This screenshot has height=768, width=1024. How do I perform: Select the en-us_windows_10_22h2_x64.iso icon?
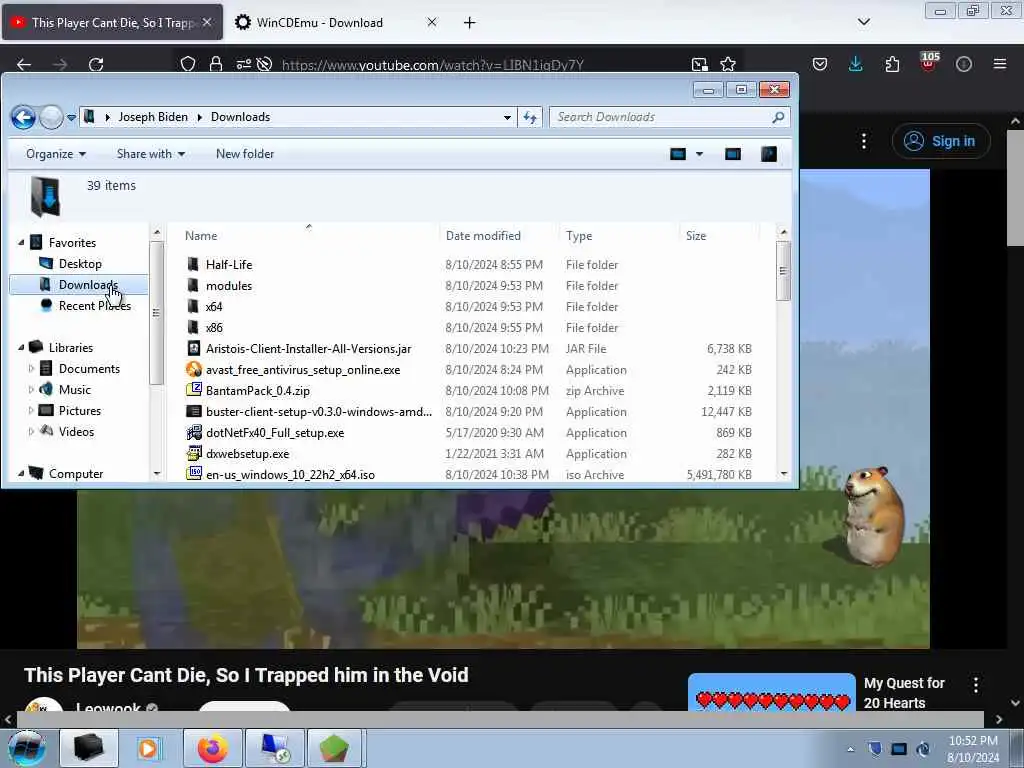coord(193,474)
